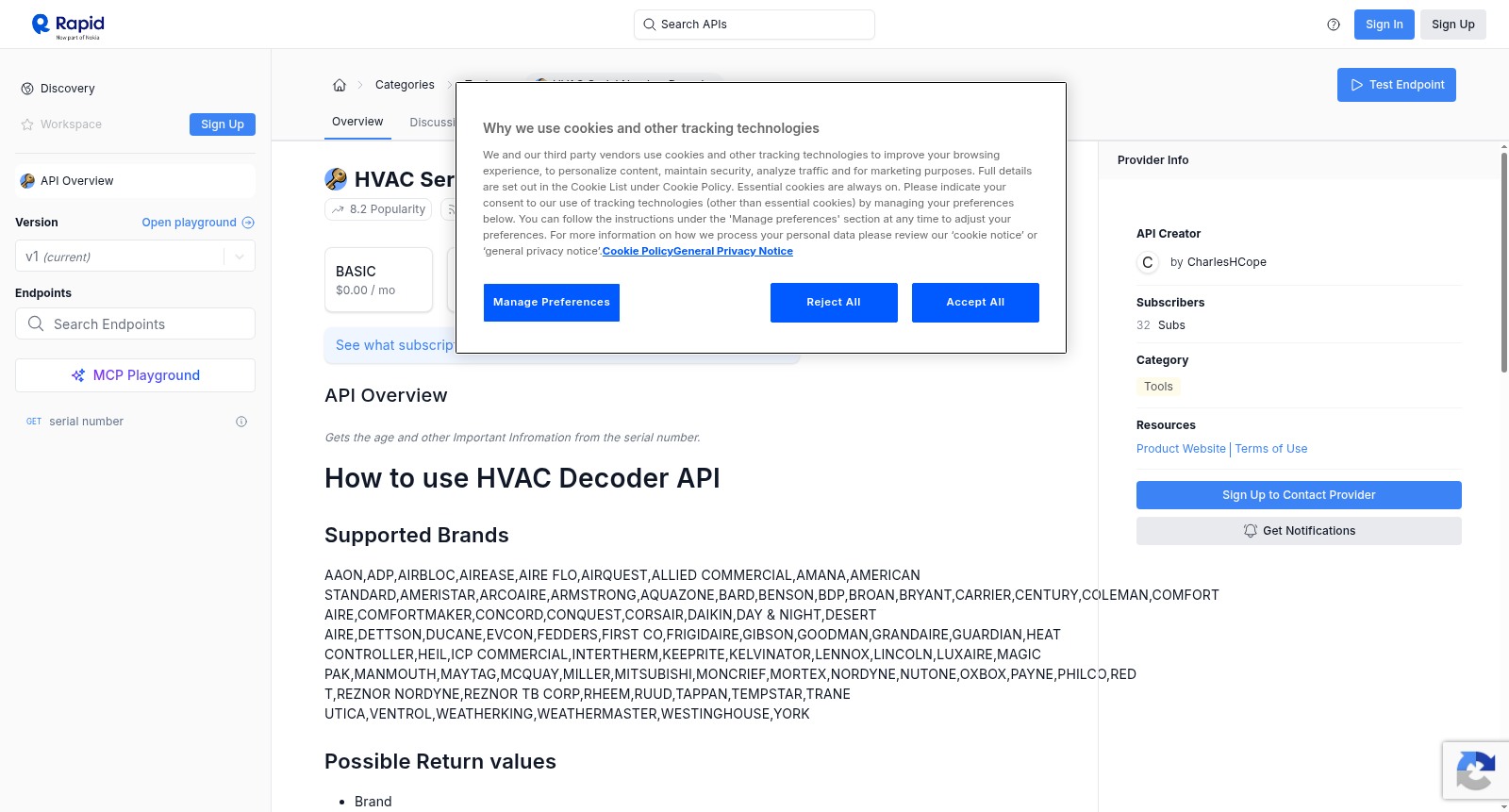The width and height of the screenshot is (1509, 812).
Task: Open MCP Playground
Action: (x=135, y=375)
